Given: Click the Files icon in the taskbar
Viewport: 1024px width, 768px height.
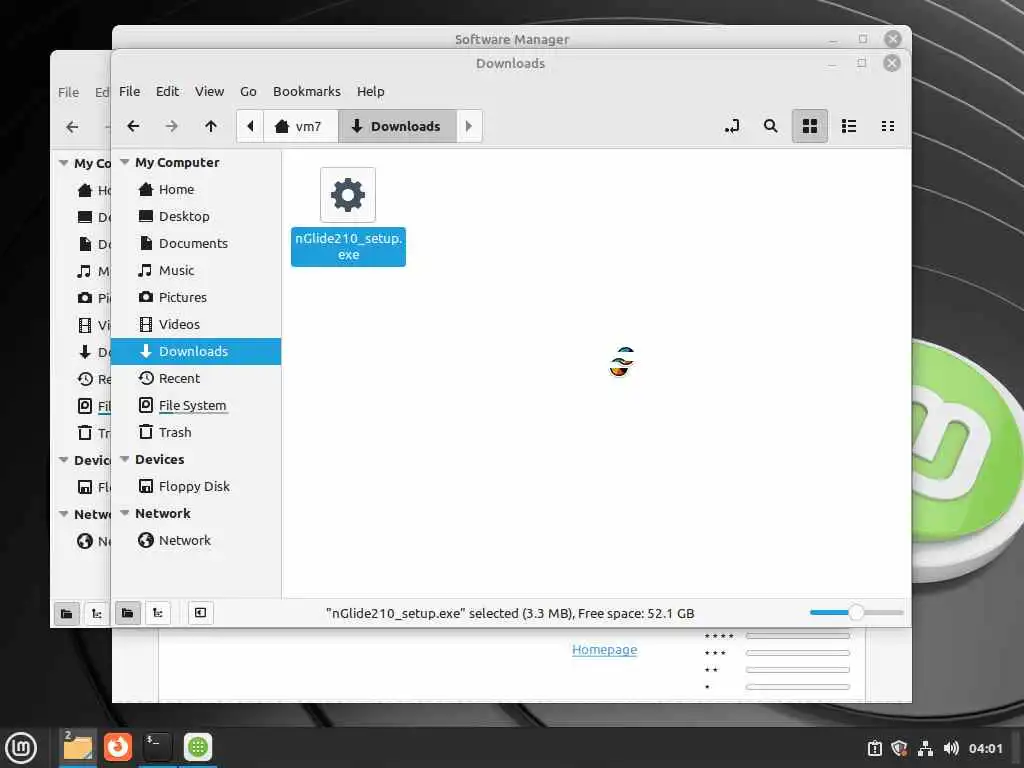Looking at the screenshot, I should 78,747.
